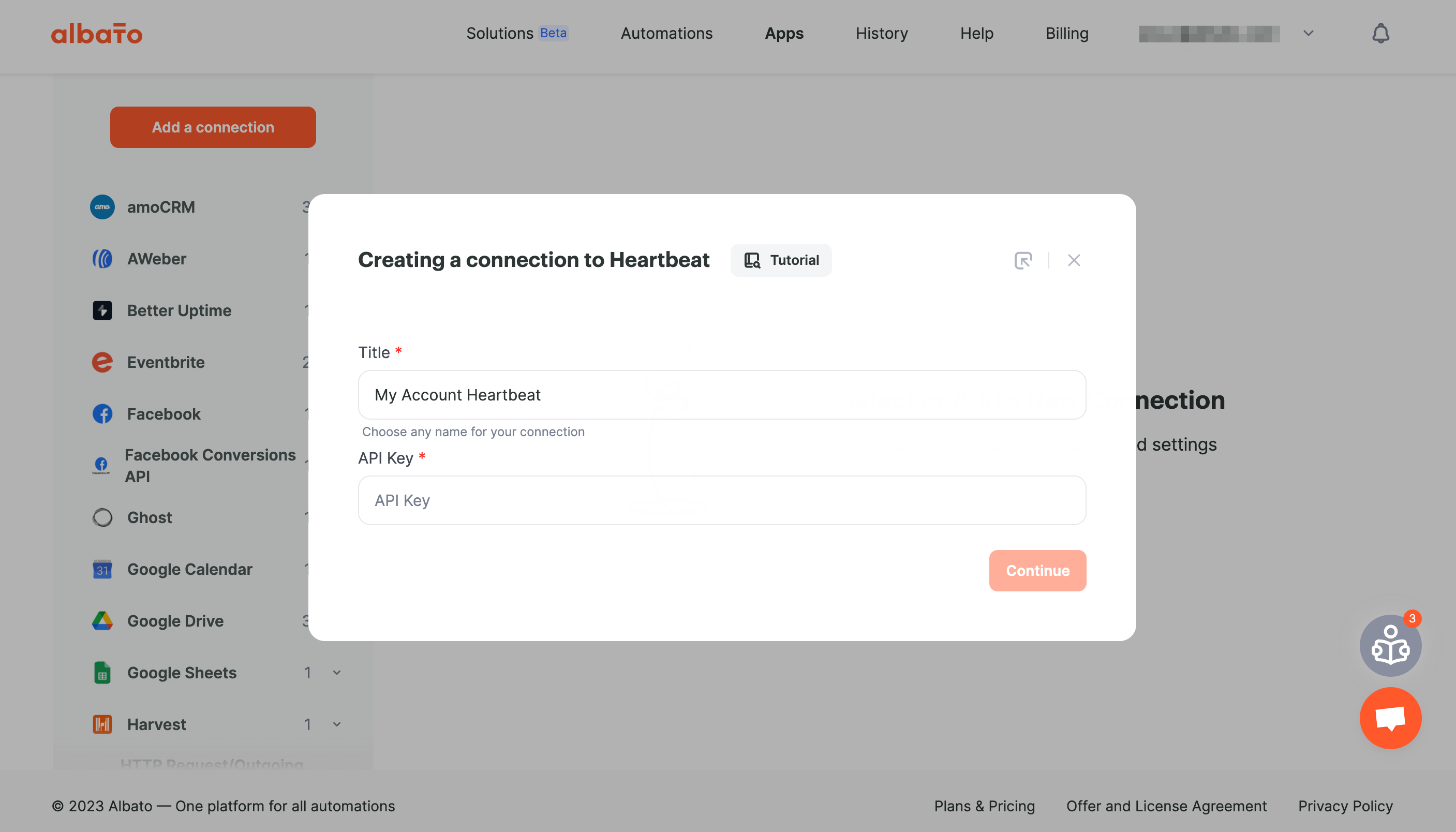The image size is (1456, 832).
Task: Open the orange chat support bubble
Action: click(x=1390, y=718)
